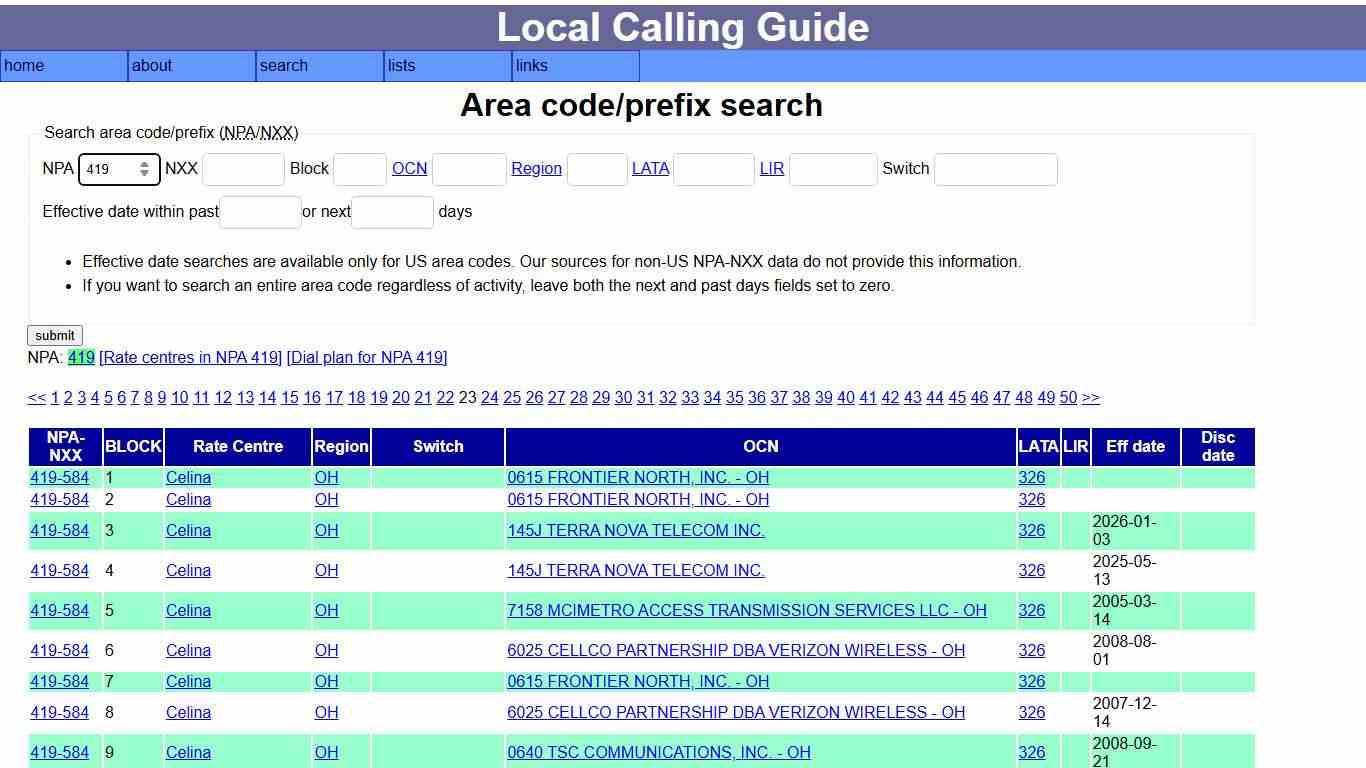Open the "about" navigation item

click(152, 66)
